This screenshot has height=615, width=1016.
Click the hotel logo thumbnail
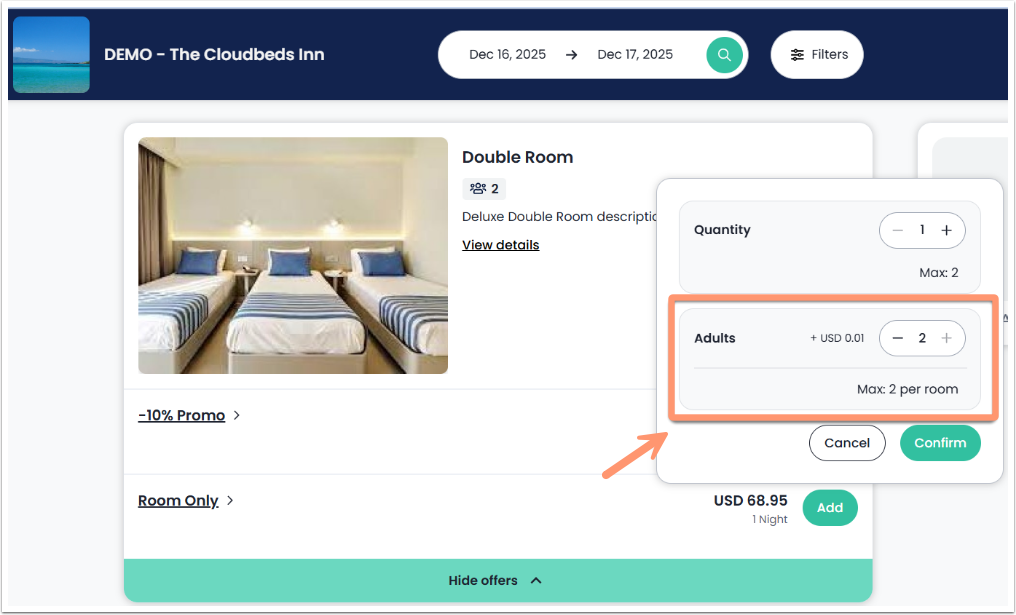point(51,55)
